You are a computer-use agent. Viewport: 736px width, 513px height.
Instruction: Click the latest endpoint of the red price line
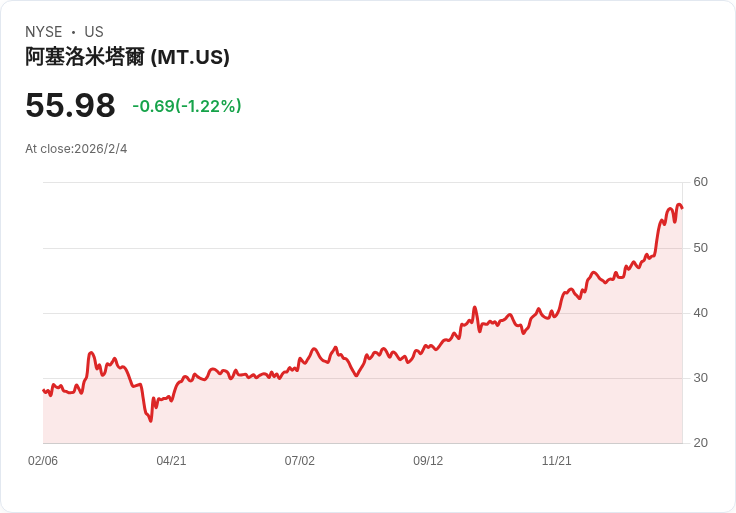tap(682, 207)
